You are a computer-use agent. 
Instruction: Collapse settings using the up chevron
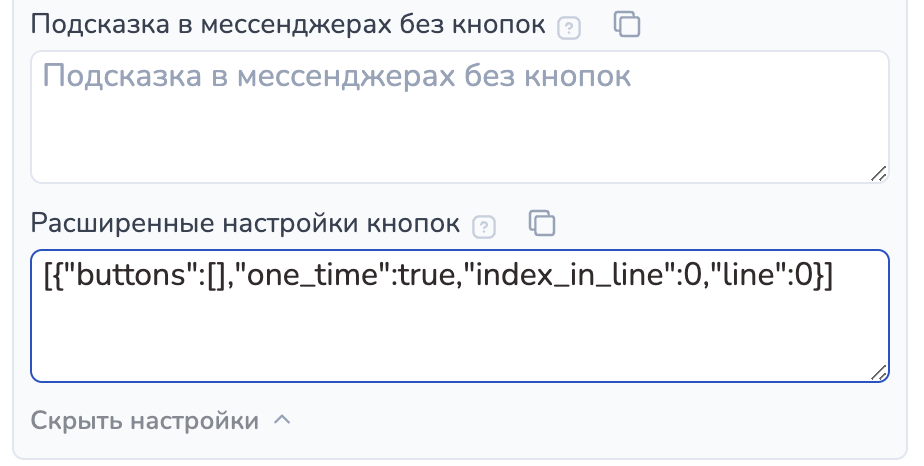[x=282, y=420]
